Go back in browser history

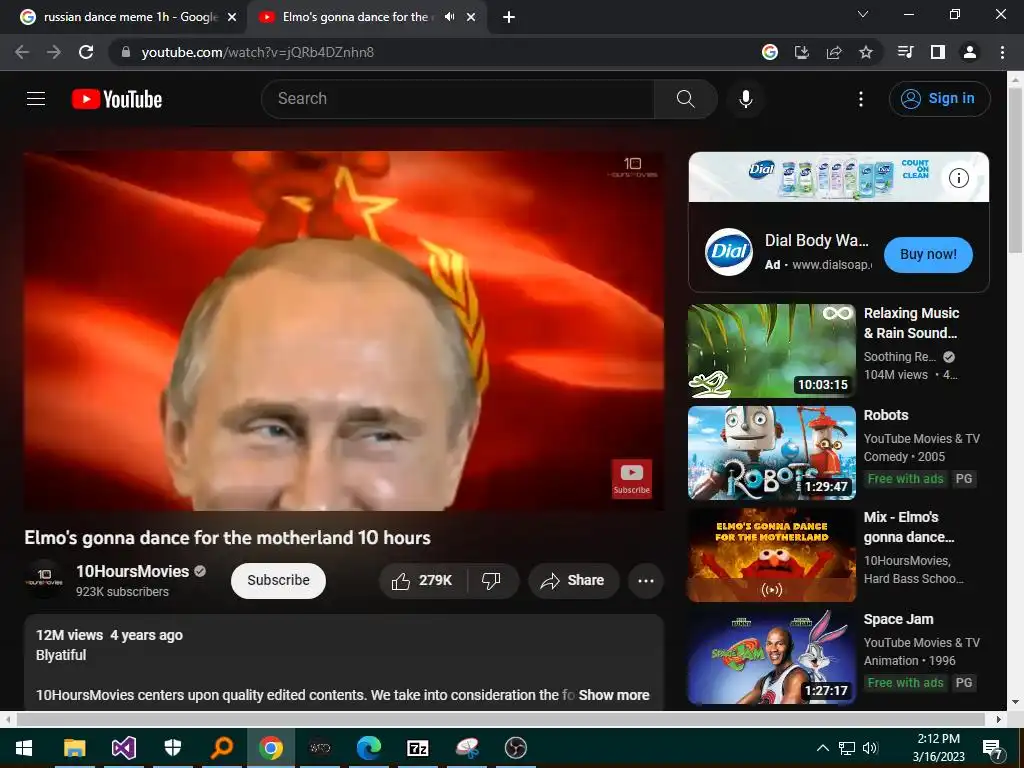(22, 52)
